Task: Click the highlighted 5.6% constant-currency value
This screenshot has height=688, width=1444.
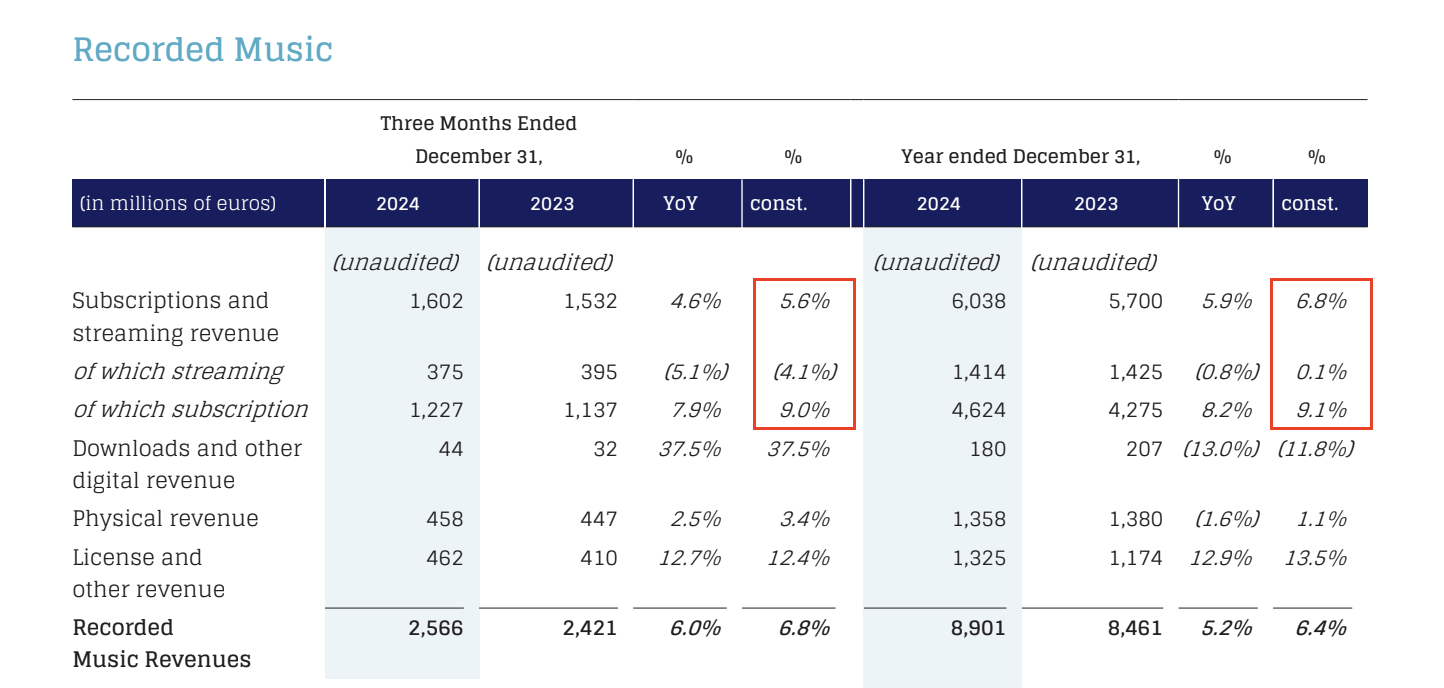Action: (x=805, y=301)
